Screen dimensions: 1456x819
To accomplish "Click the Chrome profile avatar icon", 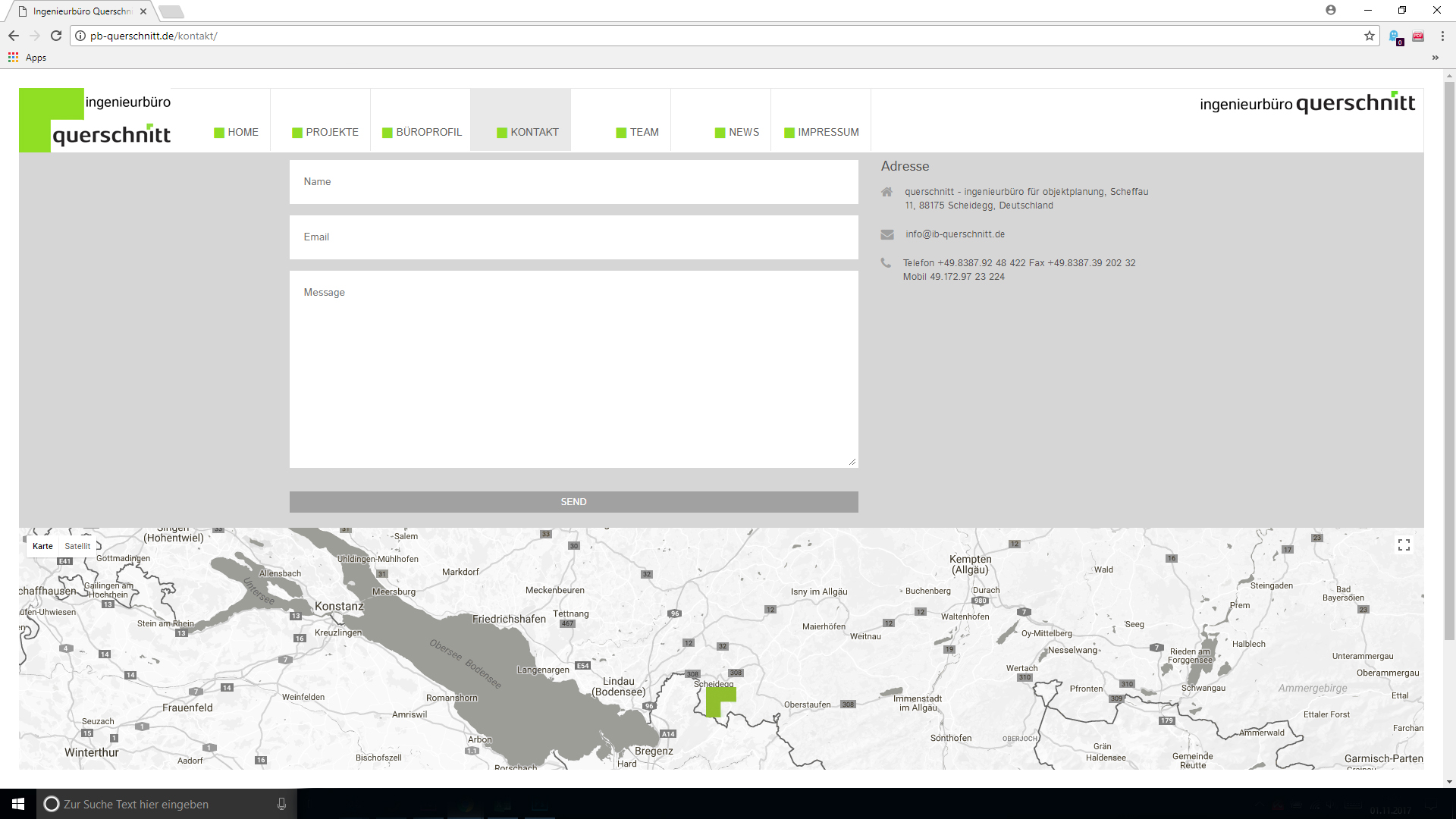I will tap(1331, 11).
